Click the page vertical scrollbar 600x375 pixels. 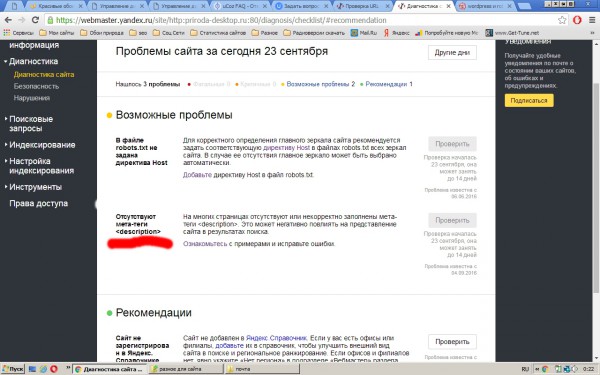tap(596, 188)
